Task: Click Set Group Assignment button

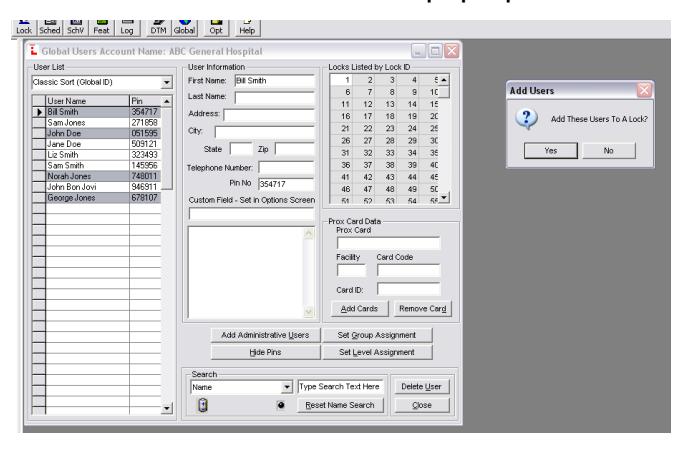Action: point(377,335)
